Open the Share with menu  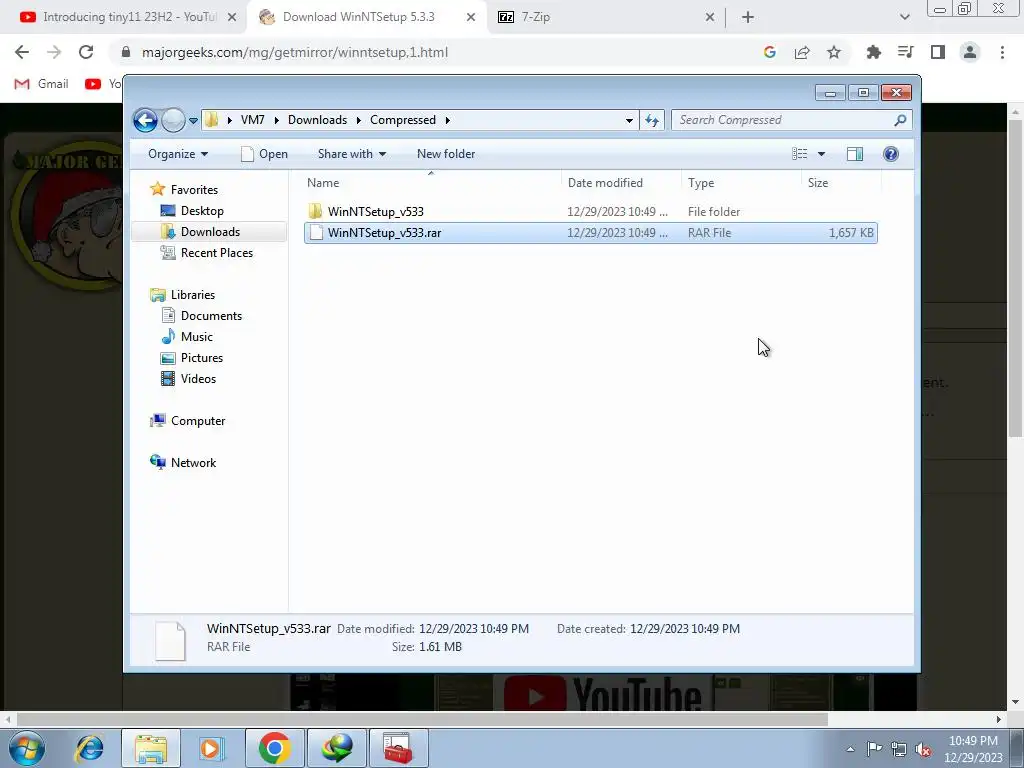point(352,154)
